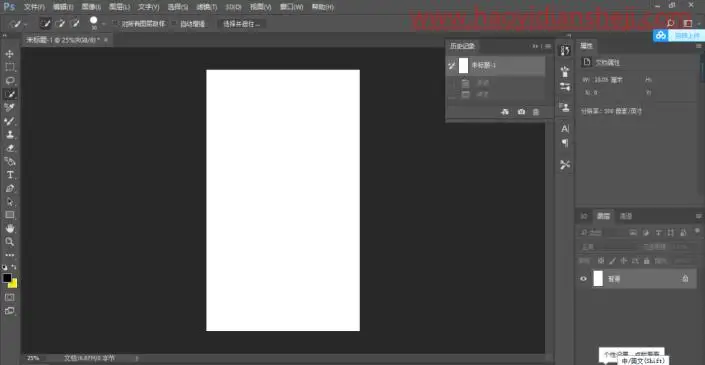Choose Subtract from Selection mode
Viewport: 705px width, 365px height.
(75, 23)
